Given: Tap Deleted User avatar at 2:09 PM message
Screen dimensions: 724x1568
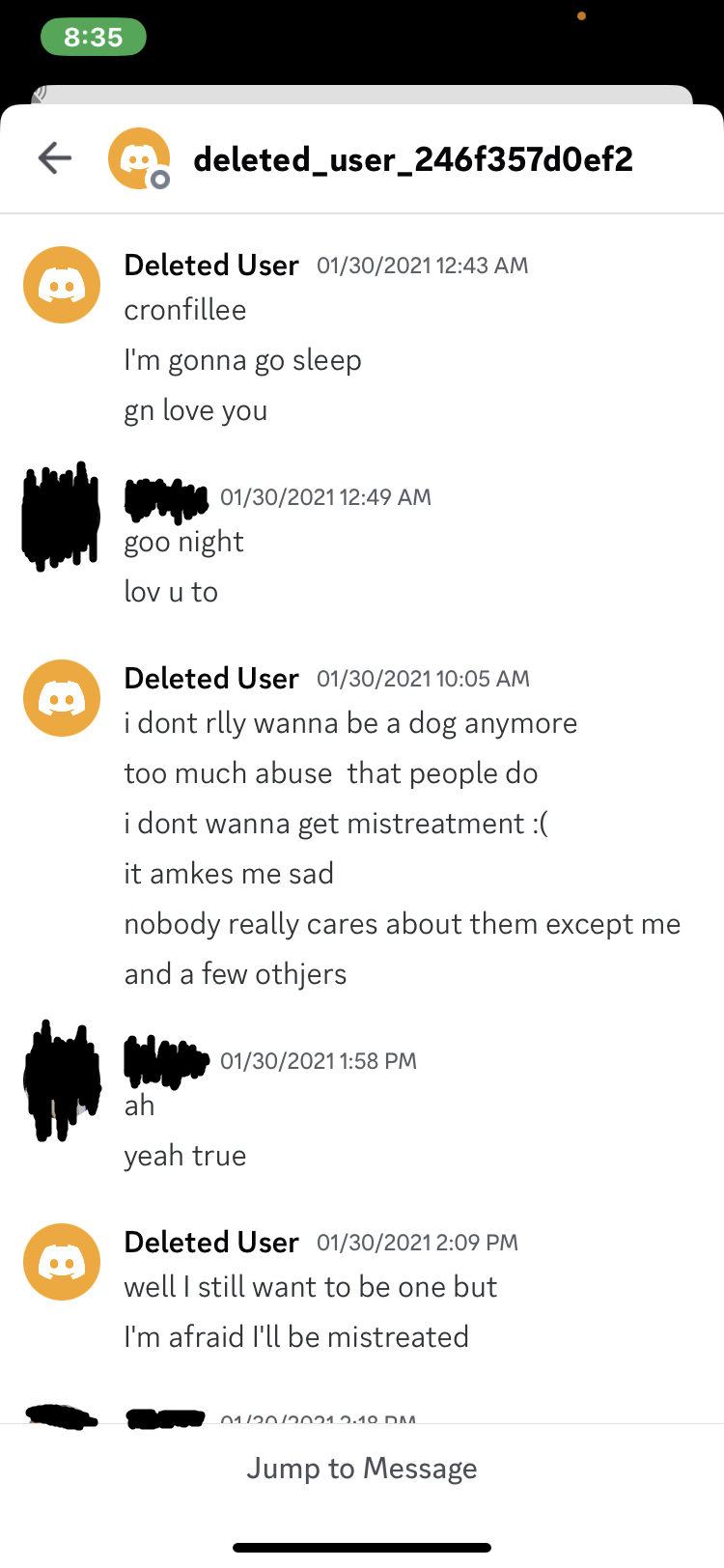Looking at the screenshot, I should click(62, 1262).
